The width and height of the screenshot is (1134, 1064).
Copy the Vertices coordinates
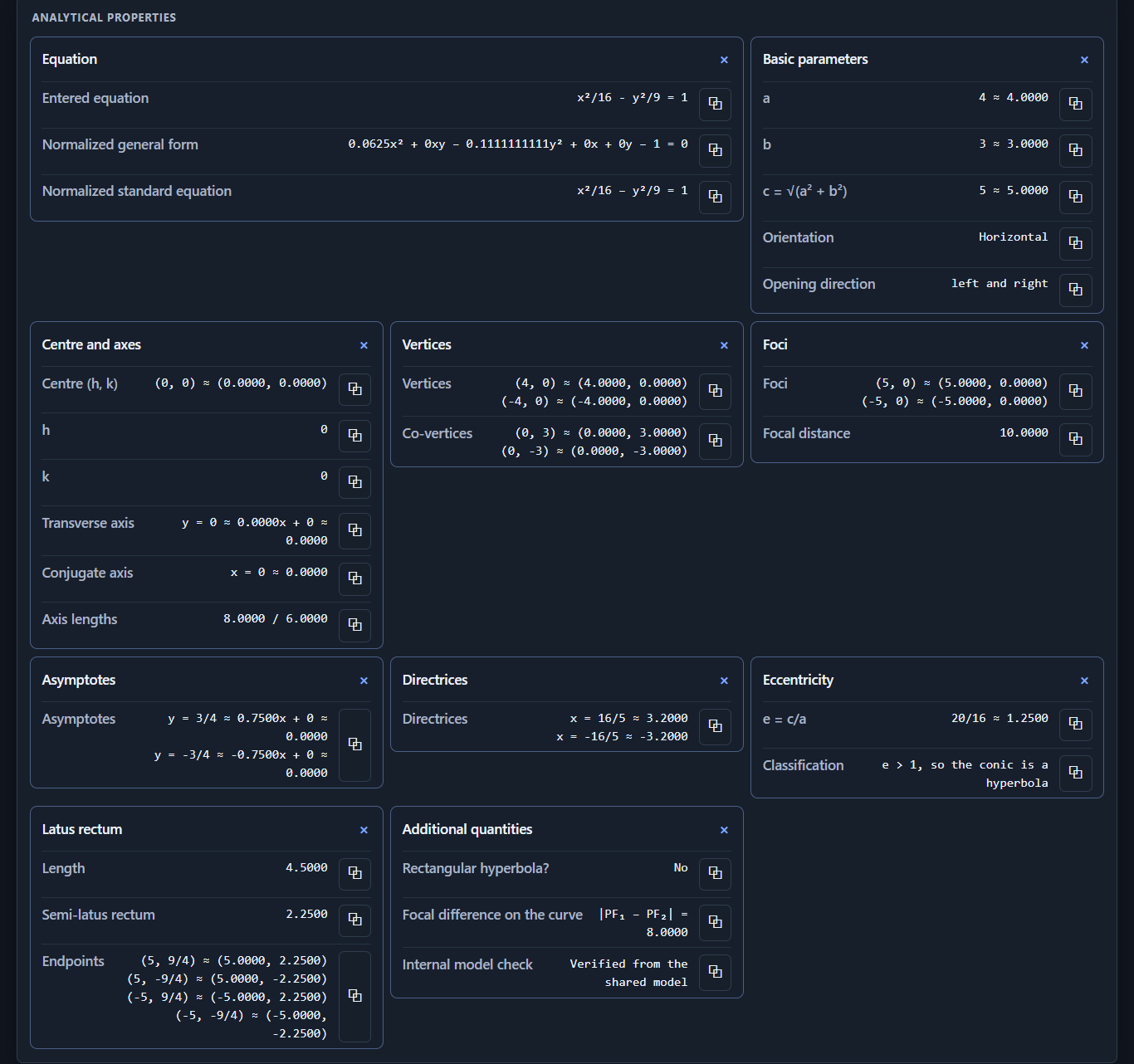coord(715,392)
